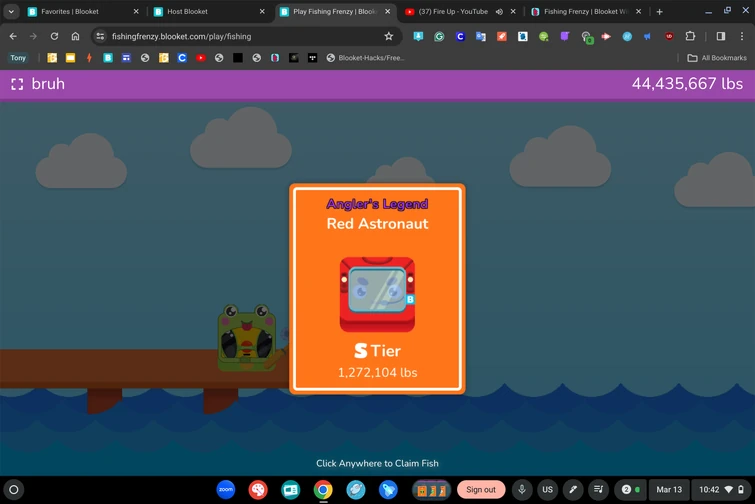
Task: Click Claim Fish prompt text
Action: coord(378,463)
